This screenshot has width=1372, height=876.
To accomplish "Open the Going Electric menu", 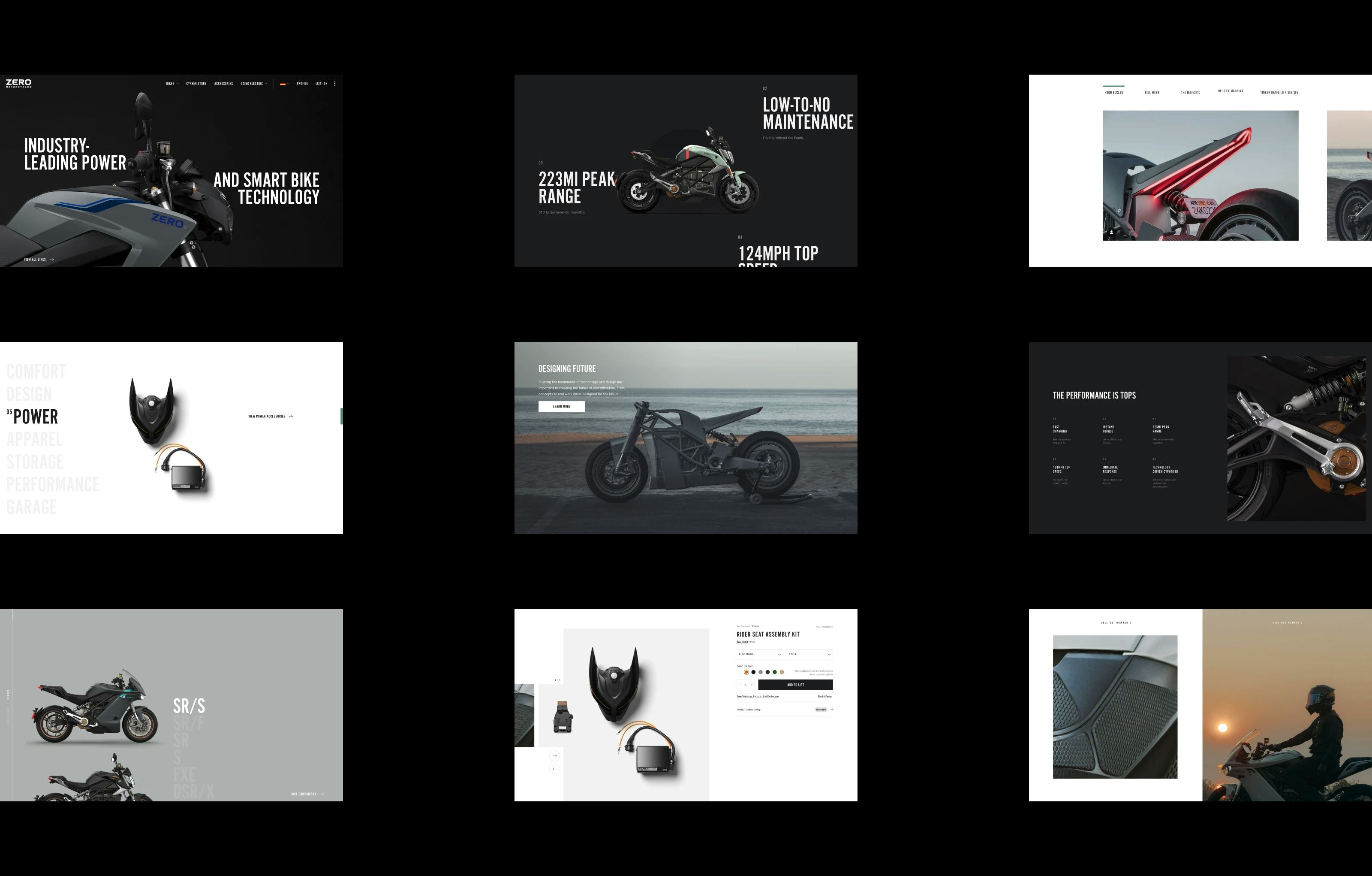I will point(252,84).
